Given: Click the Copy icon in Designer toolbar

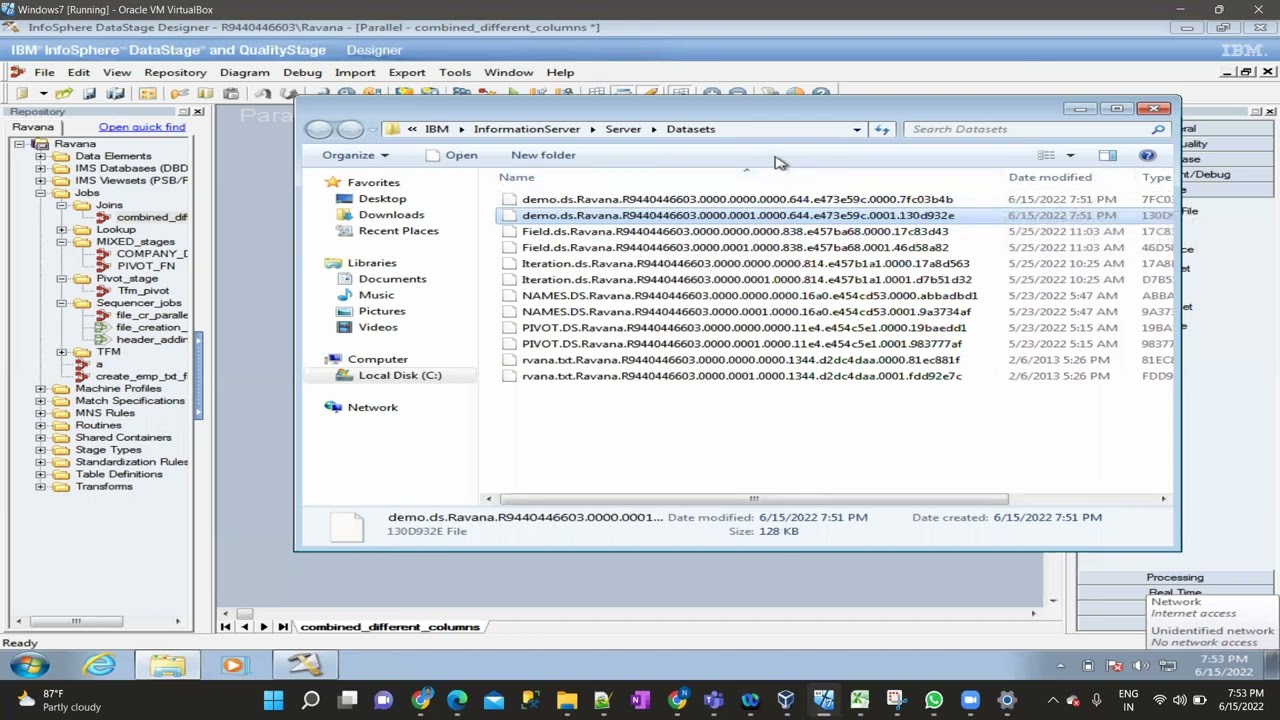Looking at the screenshot, I should [x=205, y=94].
